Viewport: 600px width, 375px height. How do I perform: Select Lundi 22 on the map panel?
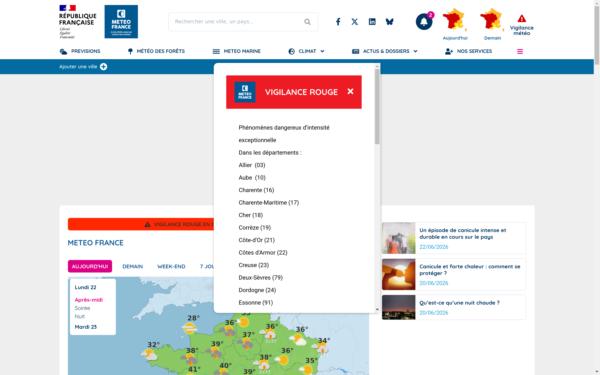[85, 287]
